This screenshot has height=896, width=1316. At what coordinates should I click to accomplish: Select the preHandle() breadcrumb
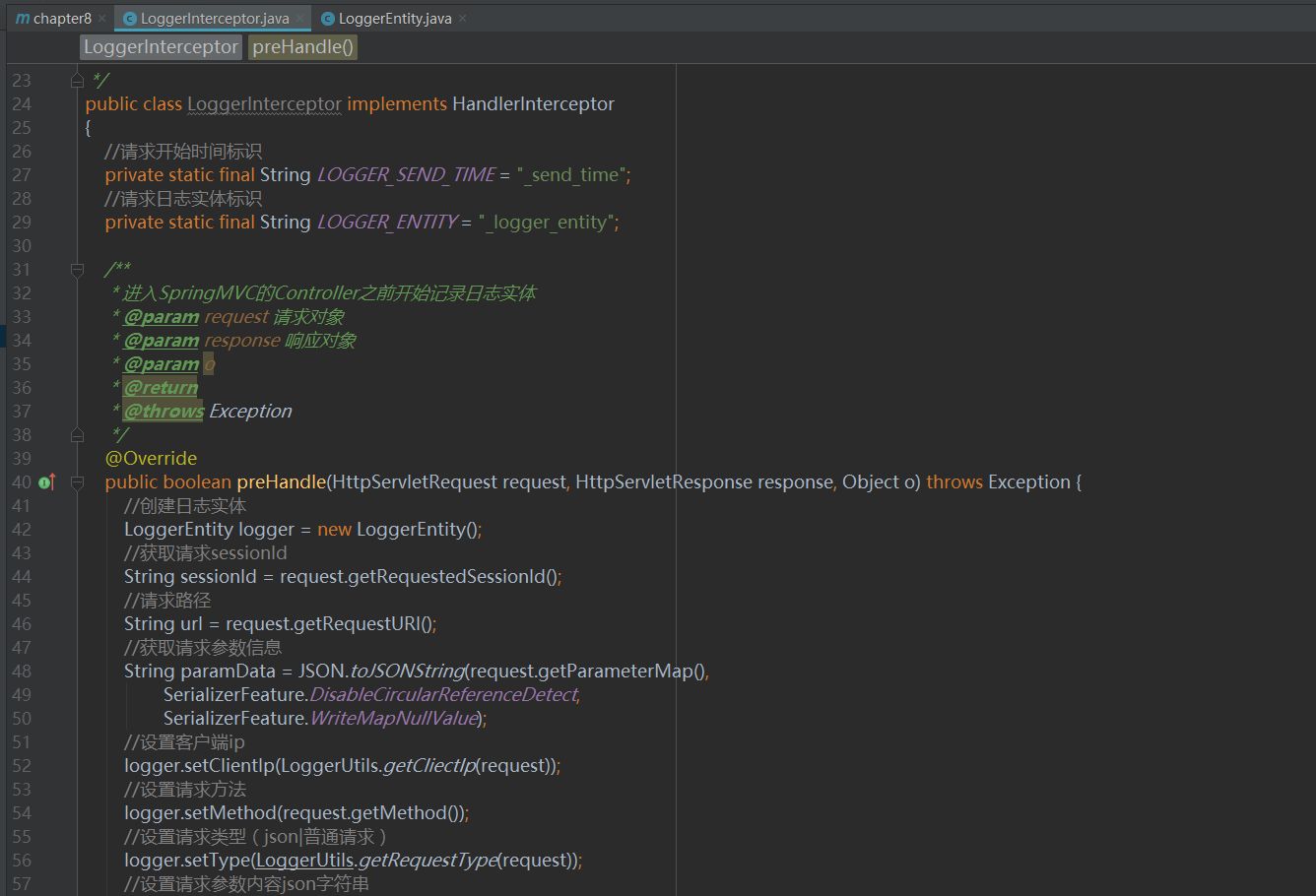coord(302,47)
